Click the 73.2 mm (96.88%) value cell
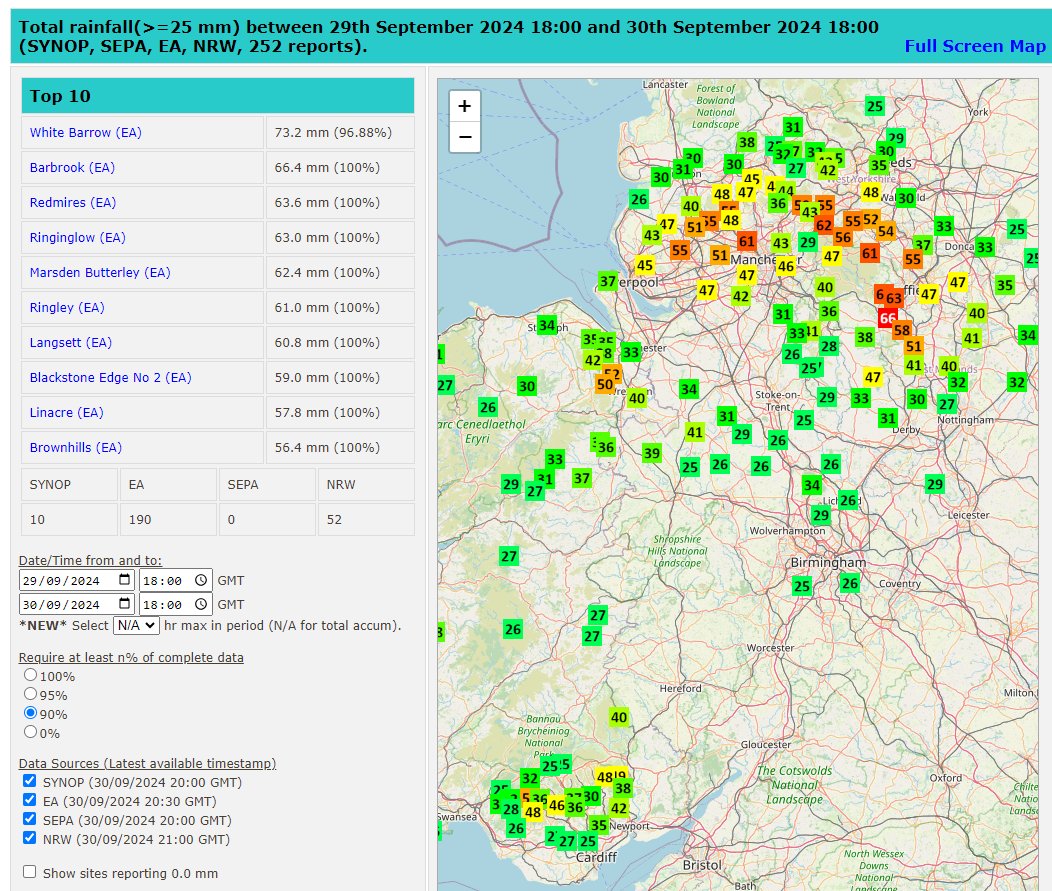 coord(340,132)
